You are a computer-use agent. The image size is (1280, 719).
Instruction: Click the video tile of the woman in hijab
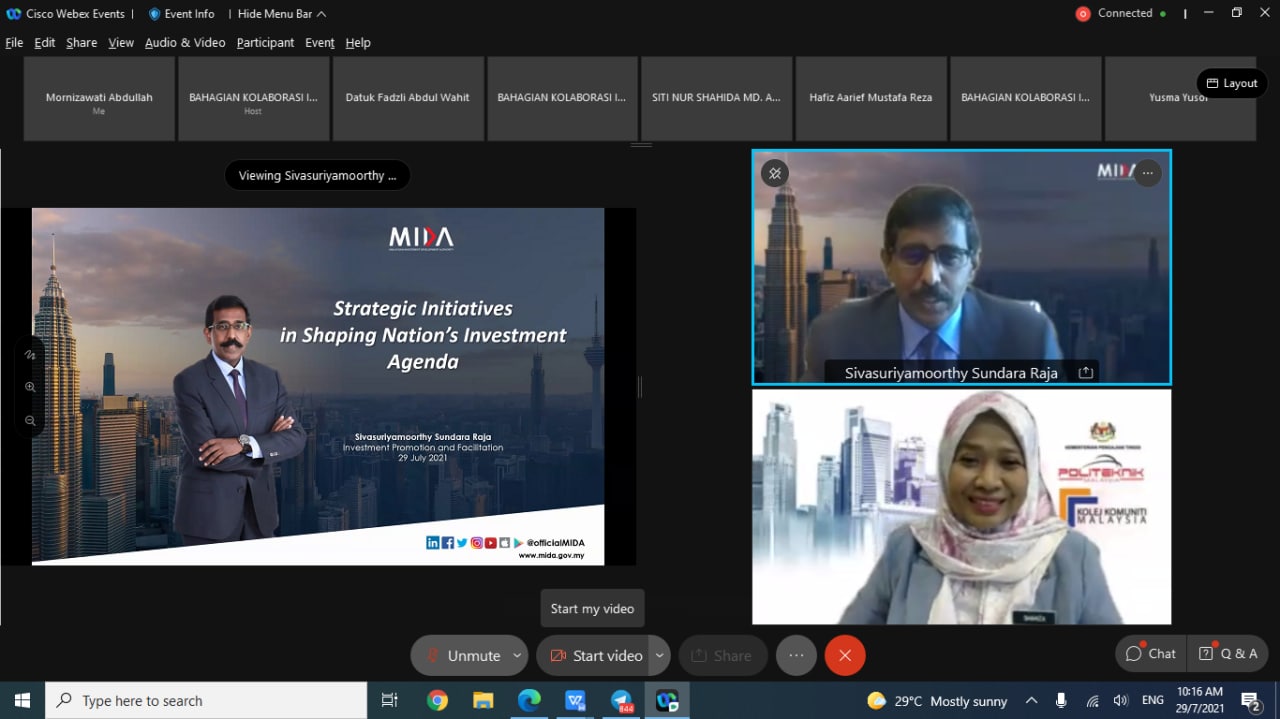click(x=961, y=507)
